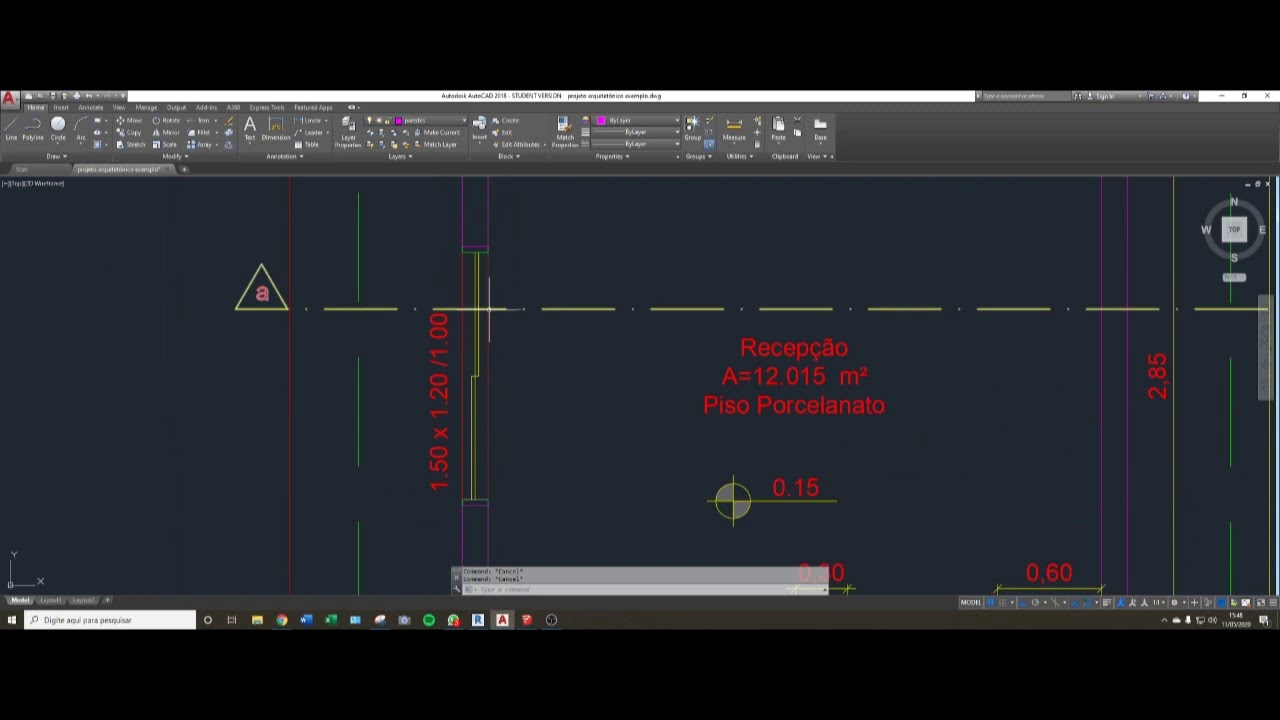The image size is (1280, 720).
Task: Expand the Annotation panel
Action: tap(284, 156)
